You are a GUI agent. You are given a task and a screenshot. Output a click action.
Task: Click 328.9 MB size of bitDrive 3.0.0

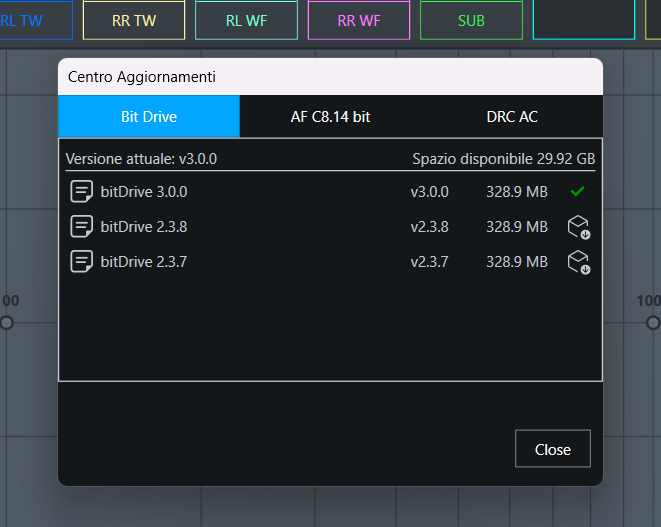[x=517, y=192]
